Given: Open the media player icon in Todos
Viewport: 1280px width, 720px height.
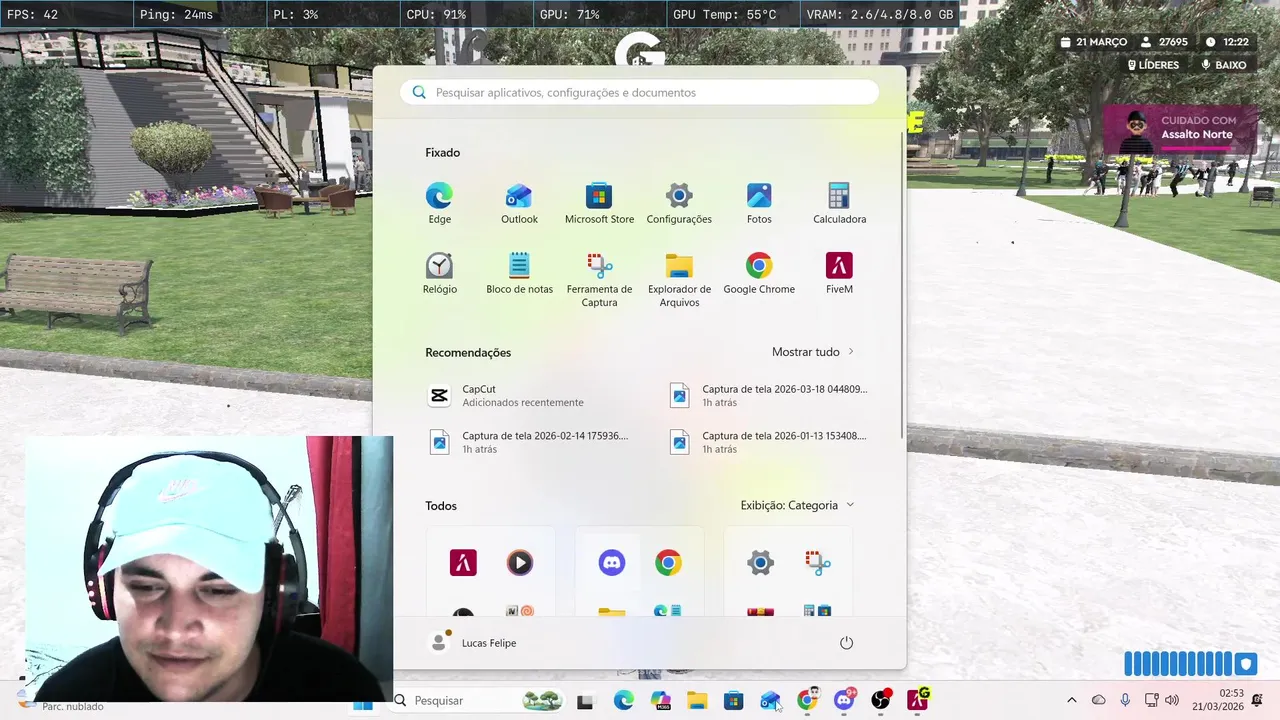Looking at the screenshot, I should [519, 563].
